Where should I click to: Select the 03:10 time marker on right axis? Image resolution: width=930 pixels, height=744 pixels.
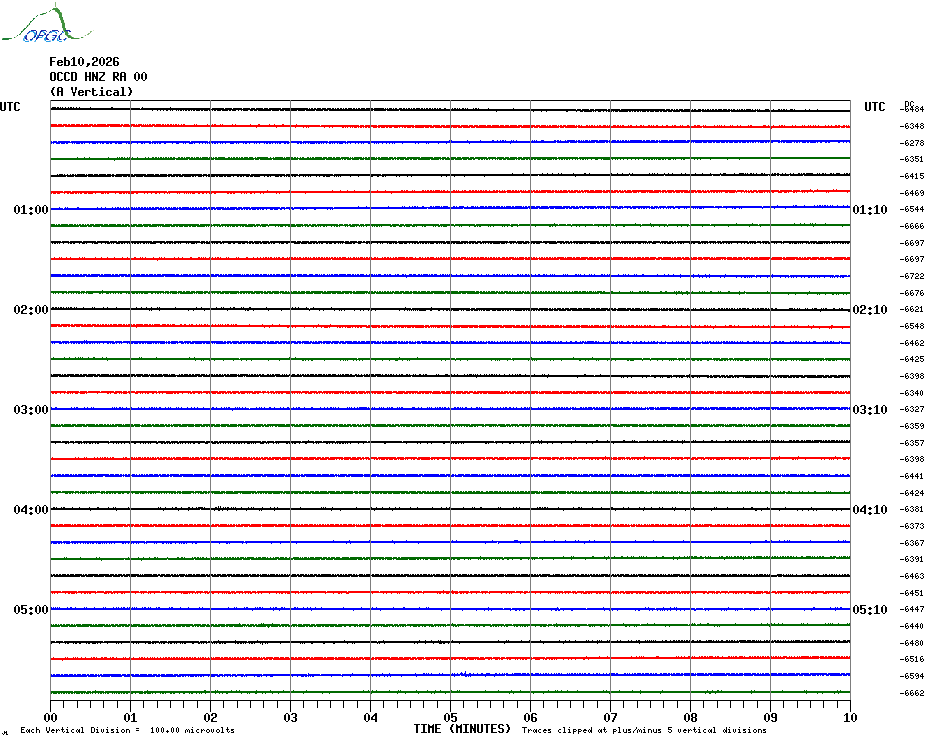tap(869, 410)
